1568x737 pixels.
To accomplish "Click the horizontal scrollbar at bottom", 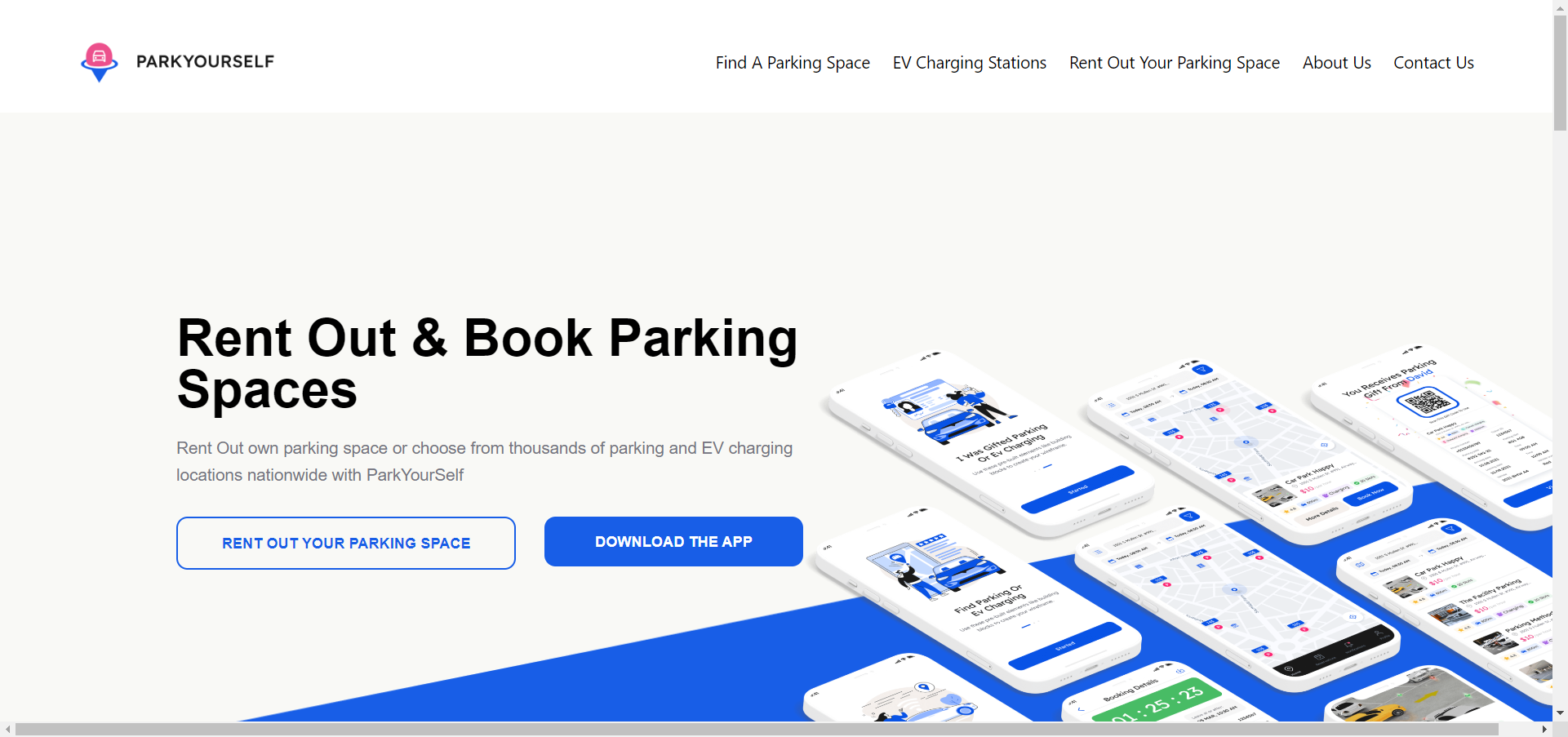I will pyautogui.click(x=757, y=729).
